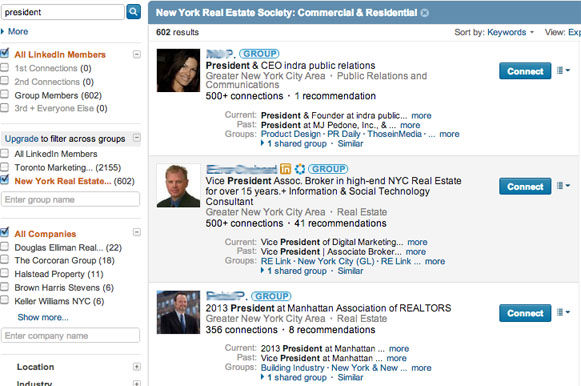Enable the Toronto Marketing group checkbox
This screenshot has height=386, width=581.
pos(4,166)
